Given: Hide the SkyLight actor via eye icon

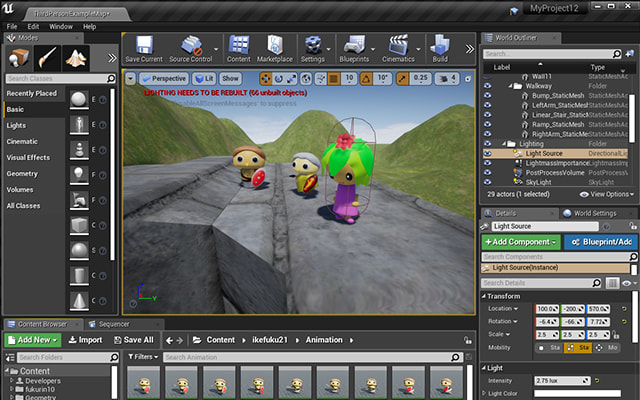Looking at the screenshot, I should 488,181.
